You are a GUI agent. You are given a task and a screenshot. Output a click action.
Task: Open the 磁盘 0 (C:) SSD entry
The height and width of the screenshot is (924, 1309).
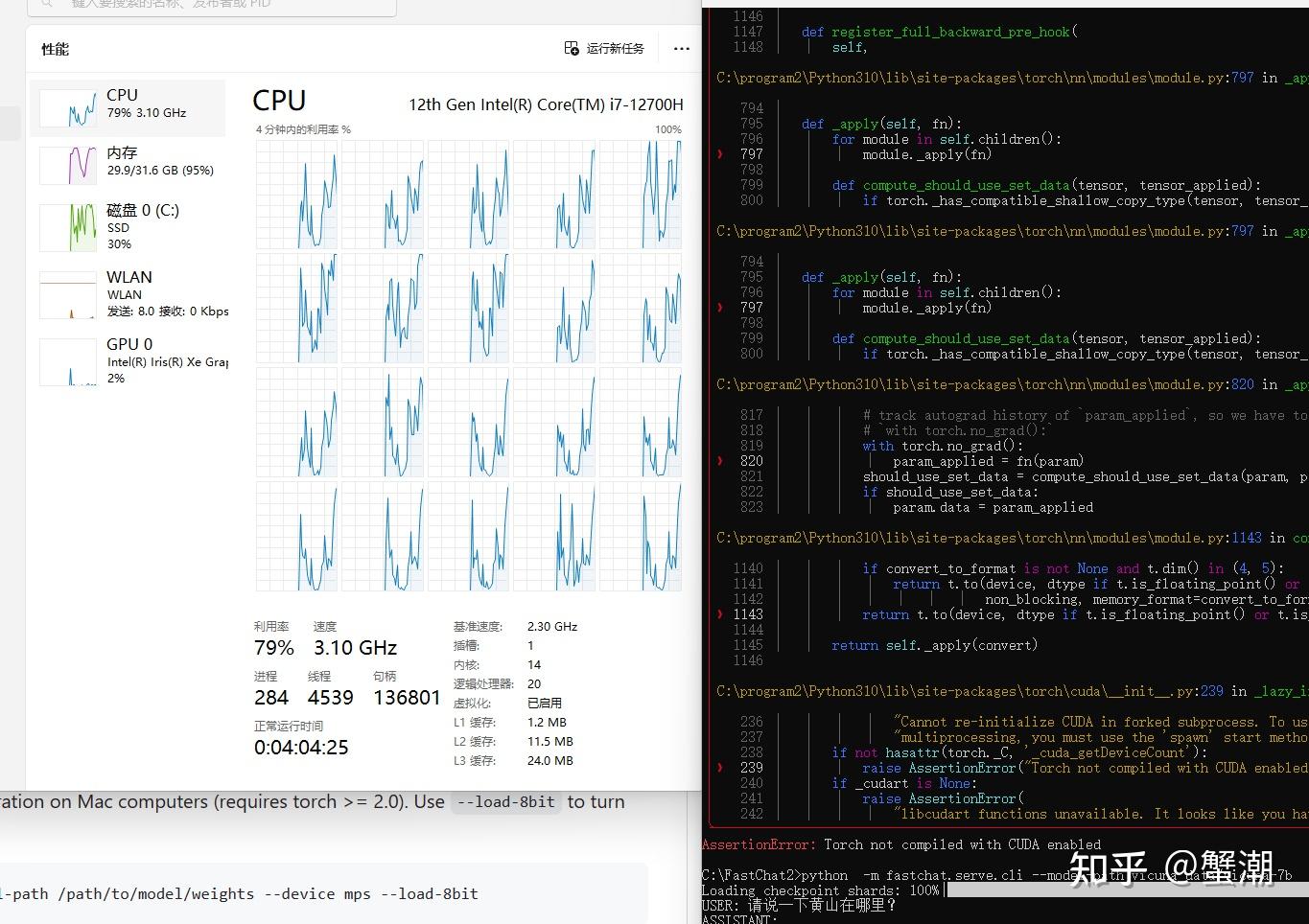tap(129, 226)
